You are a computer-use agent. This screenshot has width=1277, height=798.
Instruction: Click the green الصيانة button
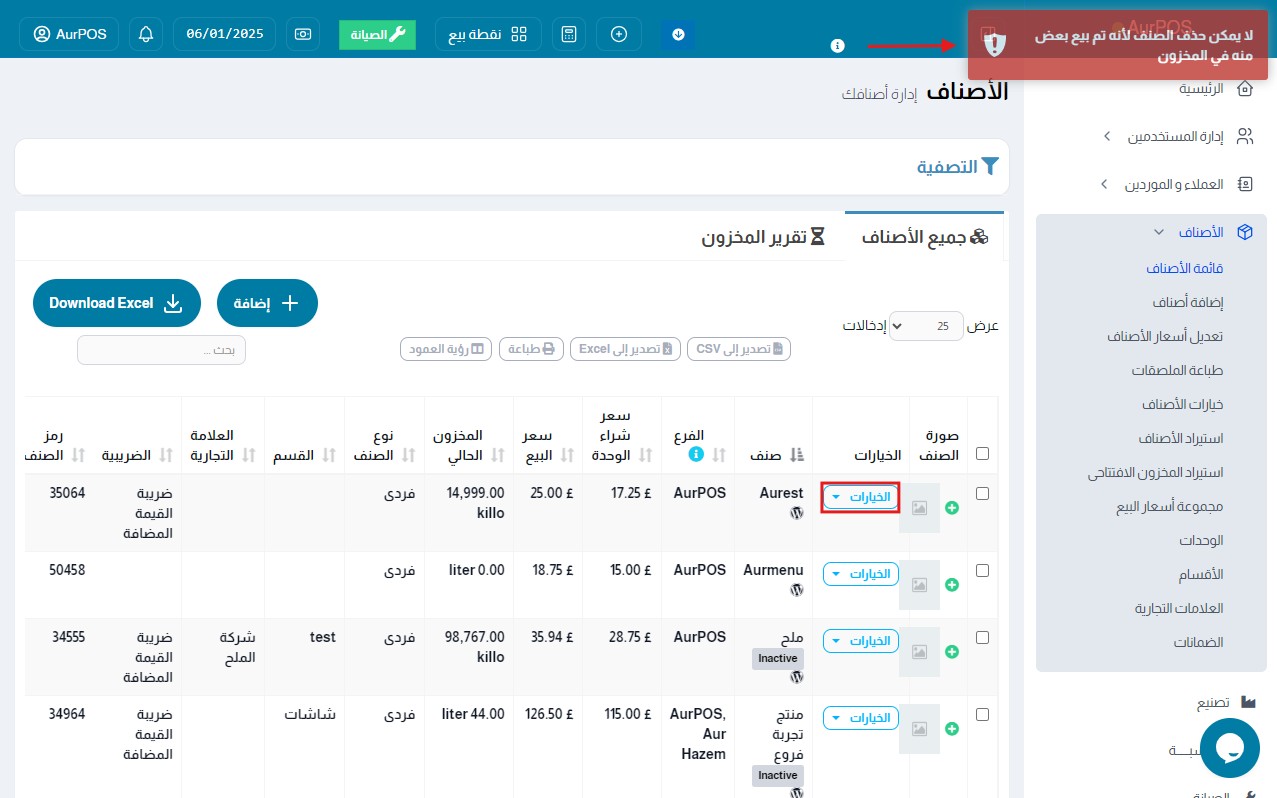[377, 34]
